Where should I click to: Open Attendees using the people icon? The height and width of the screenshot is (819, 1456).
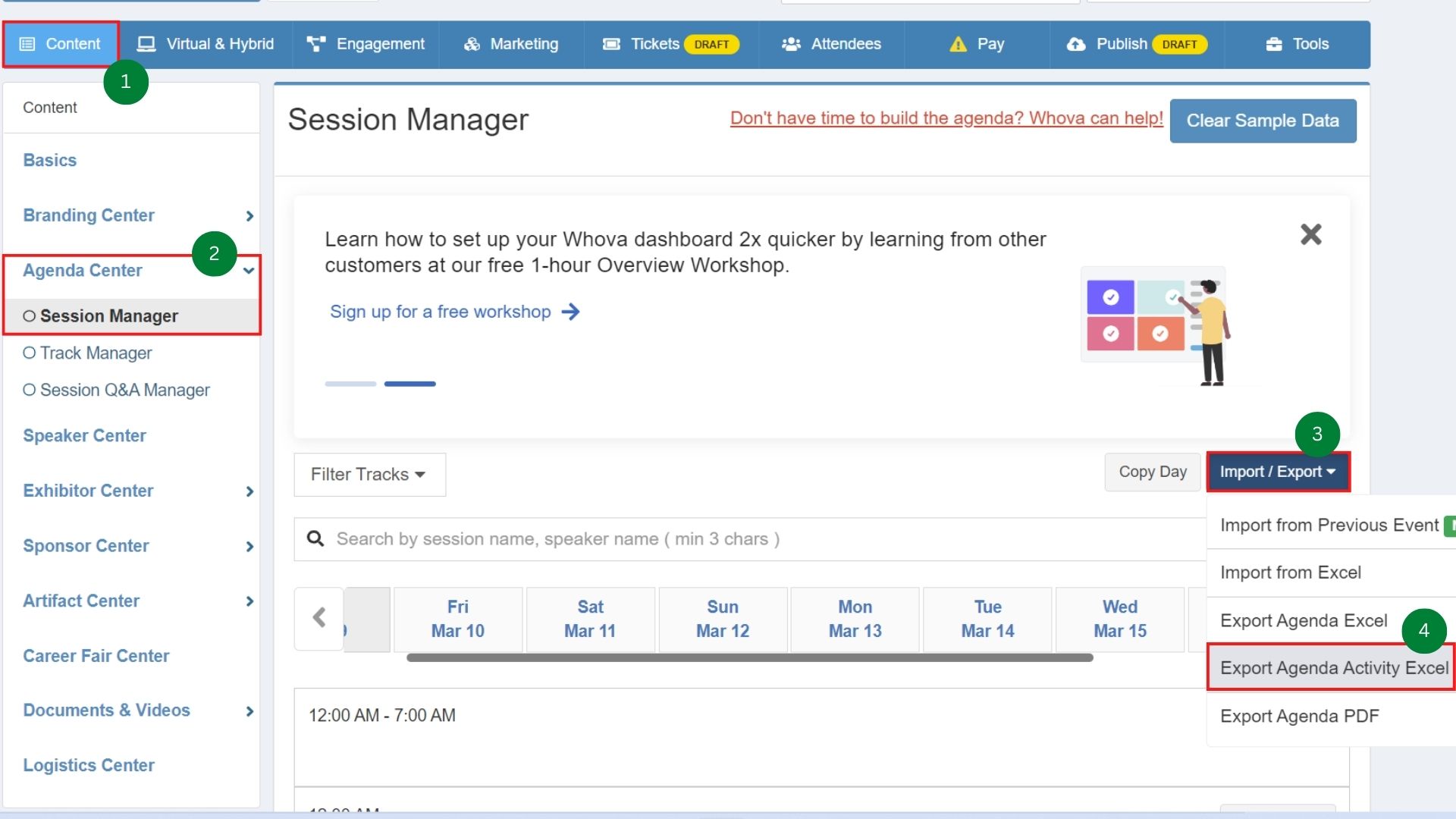click(791, 44)
